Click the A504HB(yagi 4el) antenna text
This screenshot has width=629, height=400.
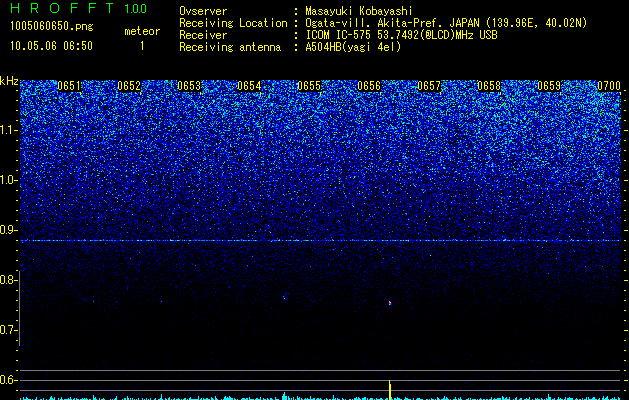point(353,47)
